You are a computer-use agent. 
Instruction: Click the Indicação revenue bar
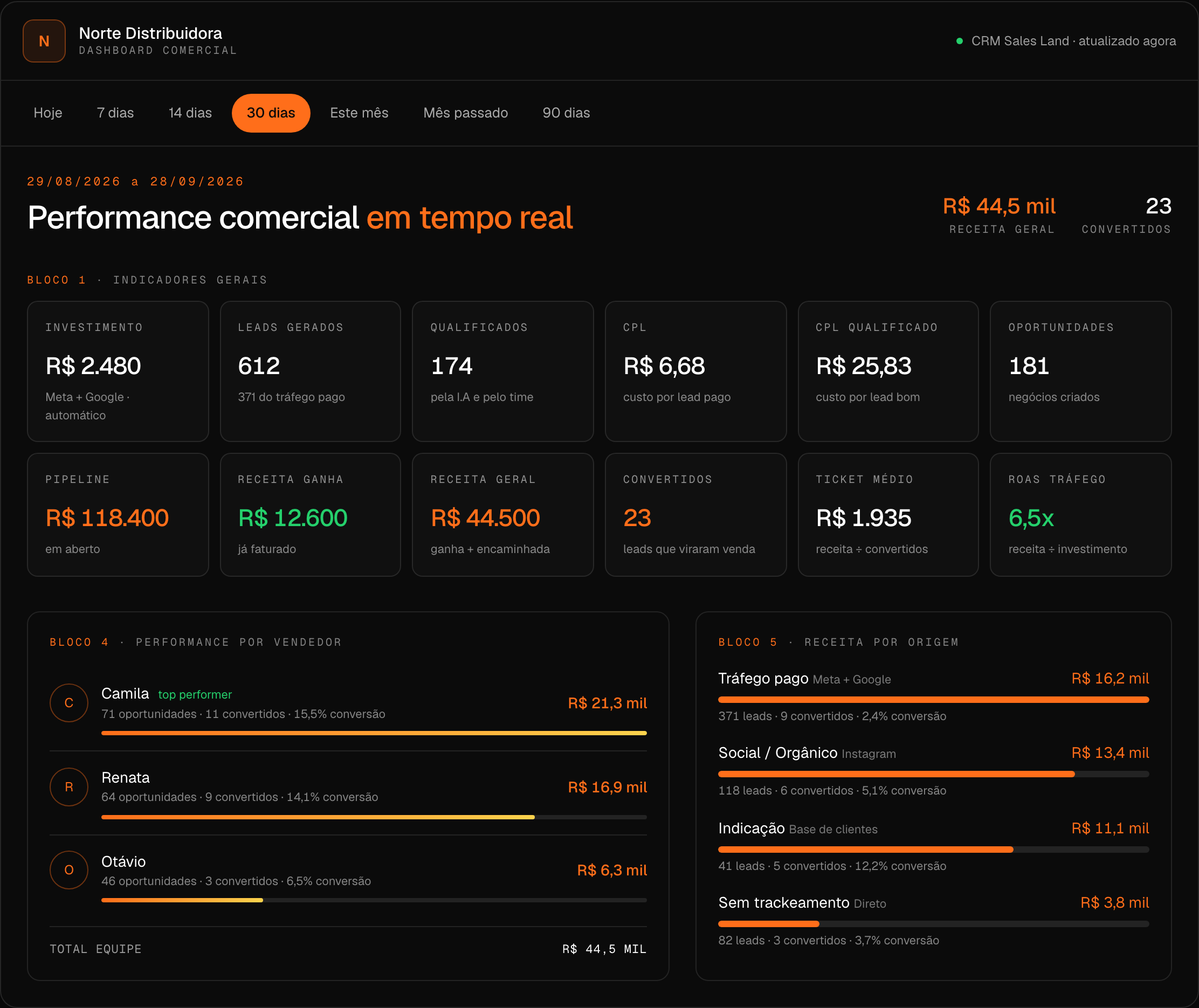tap(934, 850)
